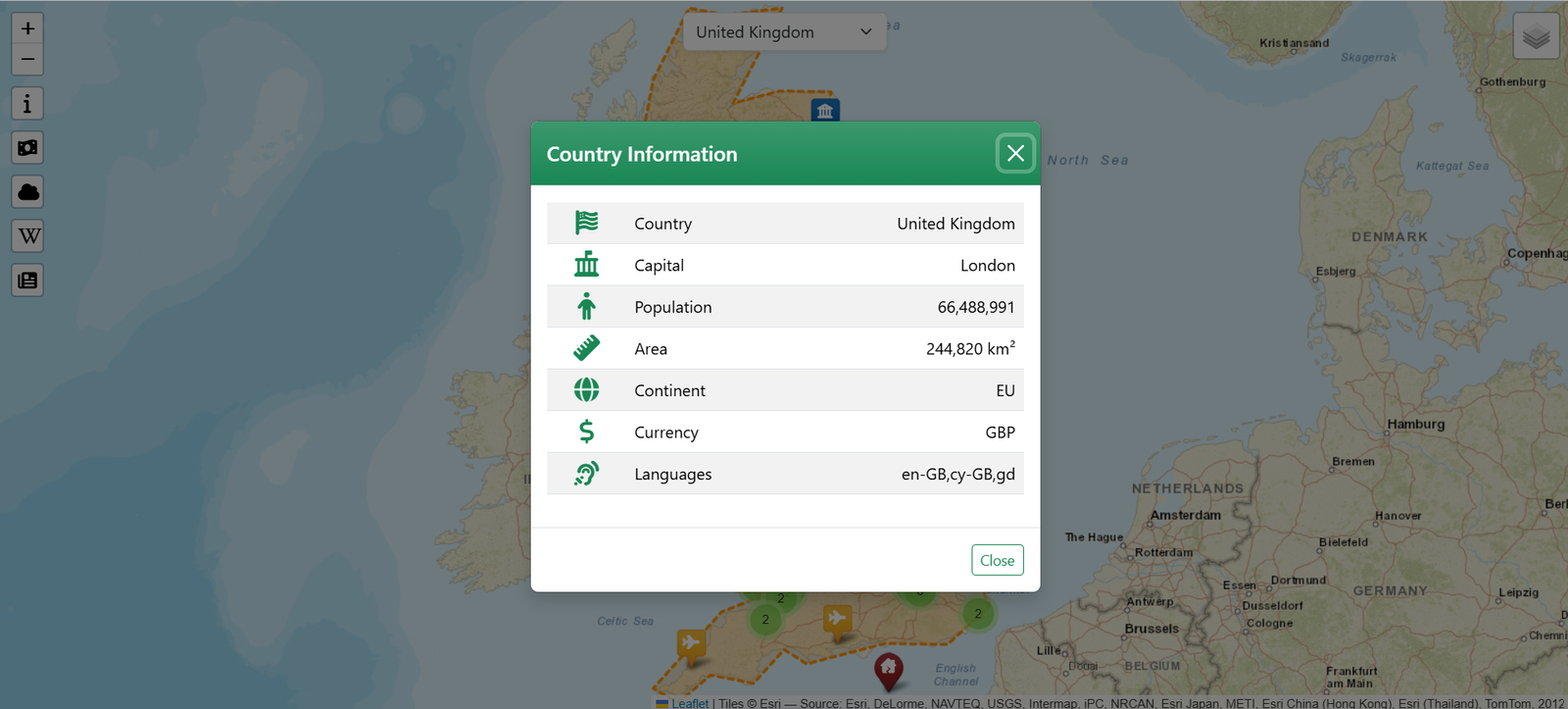The height and width of the screenshot is (709, 1568).
Task: Open country info panel button
Action: coord(27,103)
